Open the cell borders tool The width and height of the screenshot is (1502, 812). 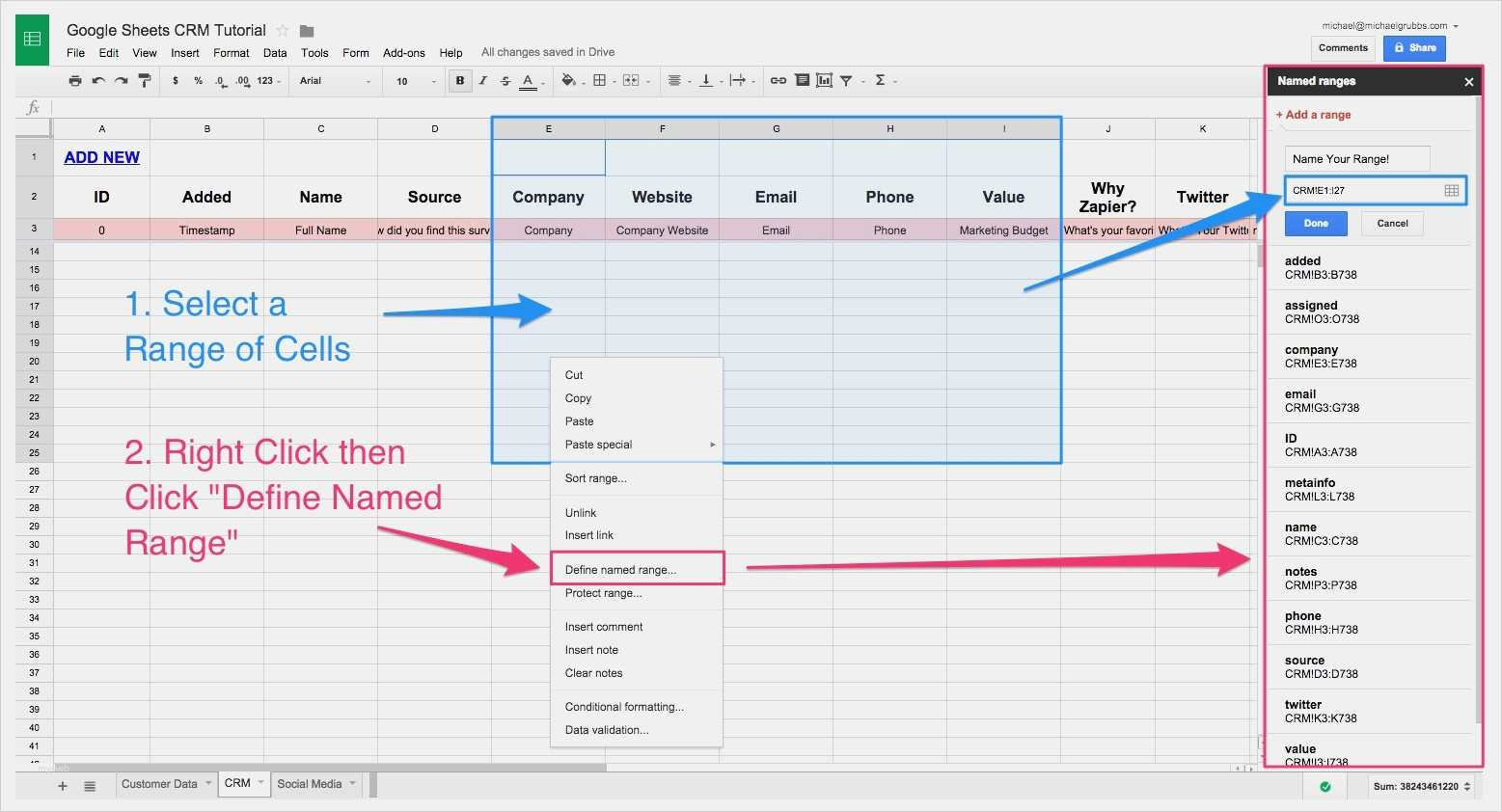599,81
